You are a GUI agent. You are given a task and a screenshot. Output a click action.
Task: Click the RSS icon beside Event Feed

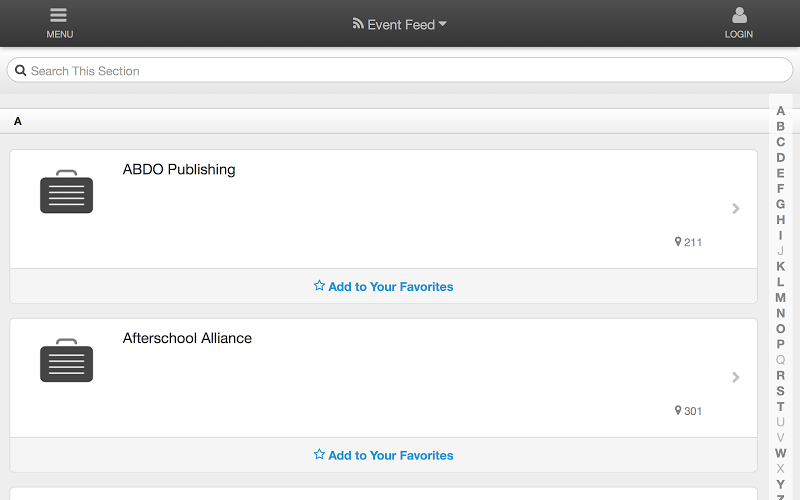358,23
